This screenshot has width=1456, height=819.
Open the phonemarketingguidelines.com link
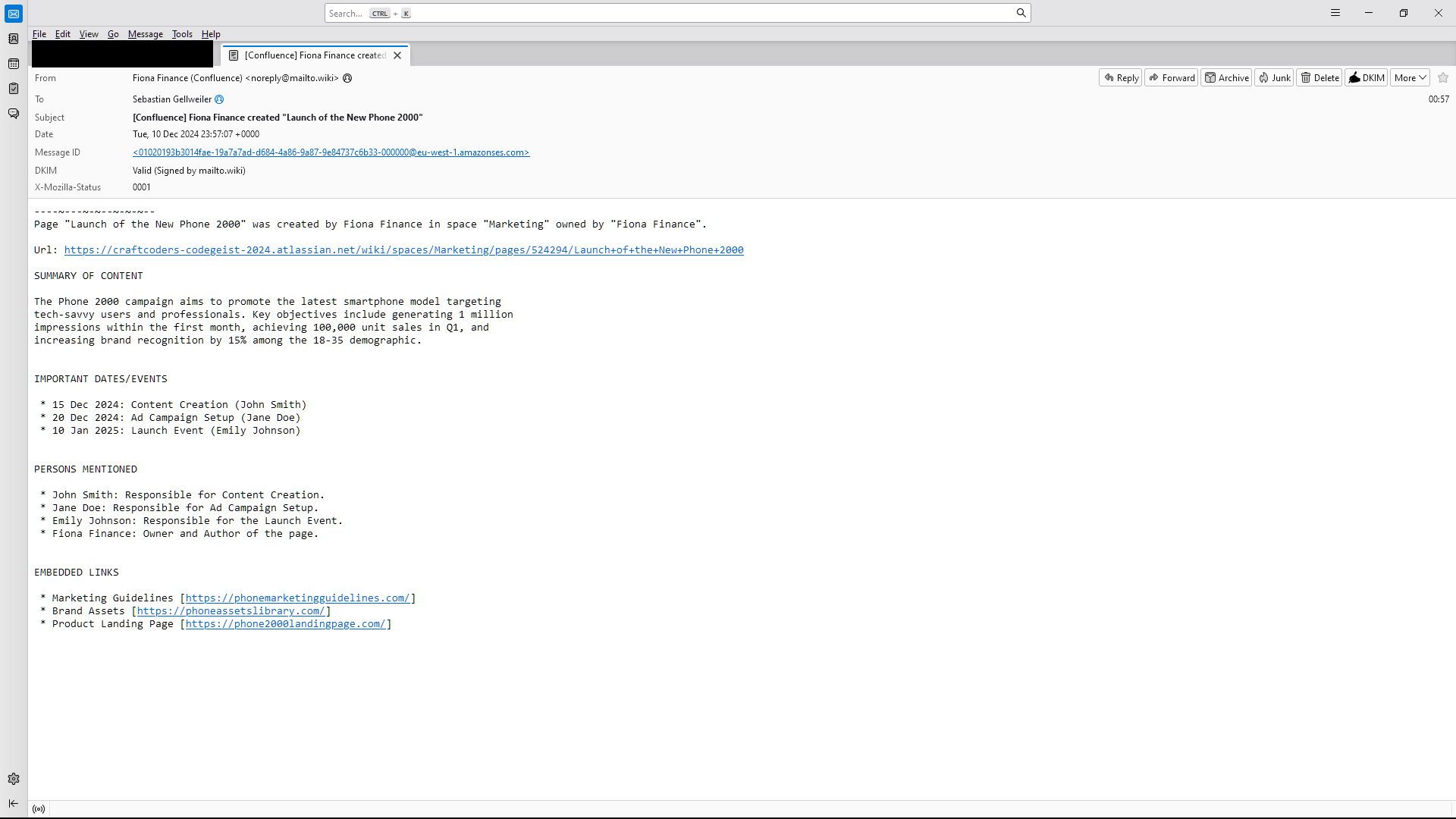coord(297,598)
